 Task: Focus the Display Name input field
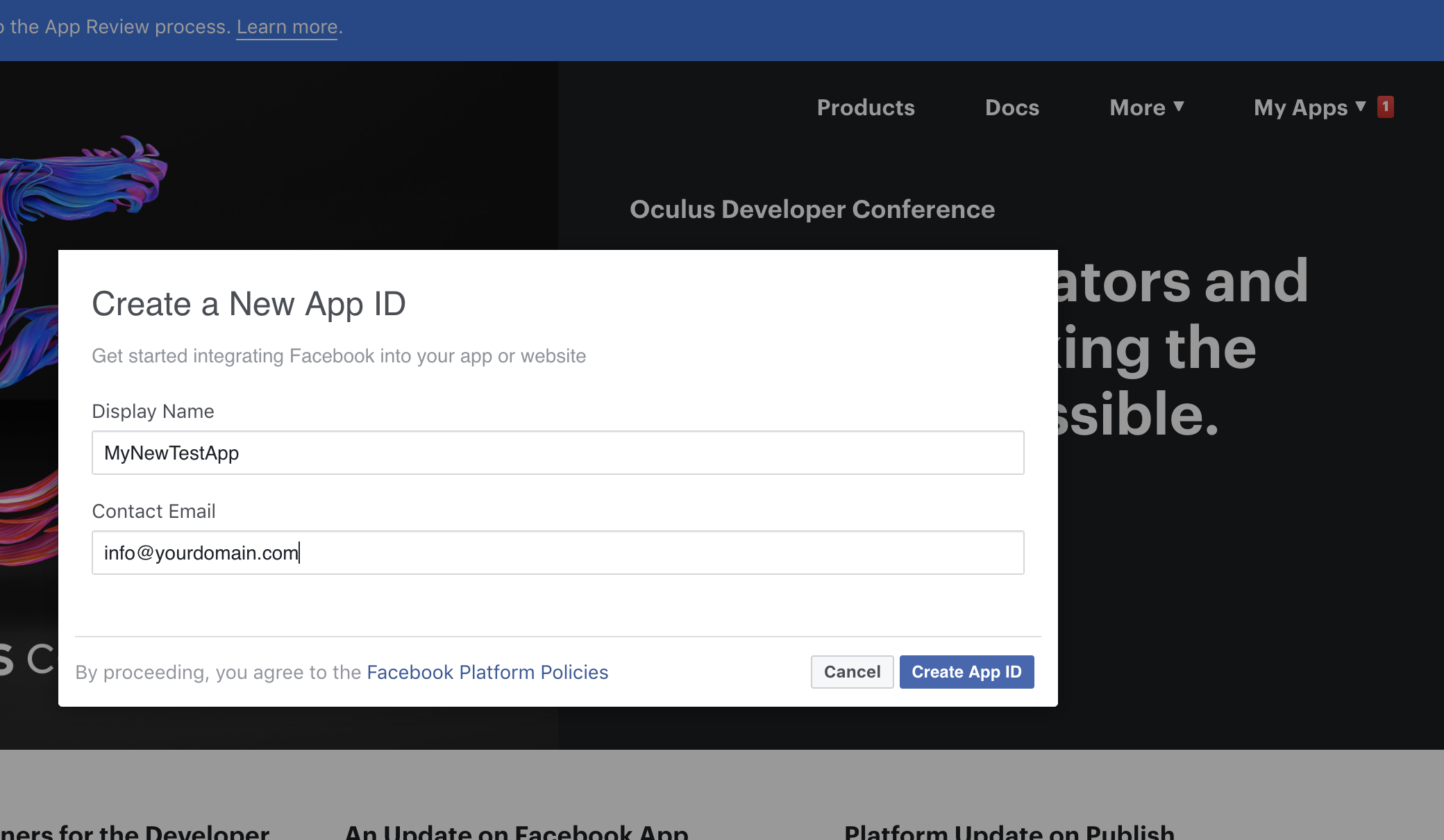pyautogui.click(x=557, y=453)
